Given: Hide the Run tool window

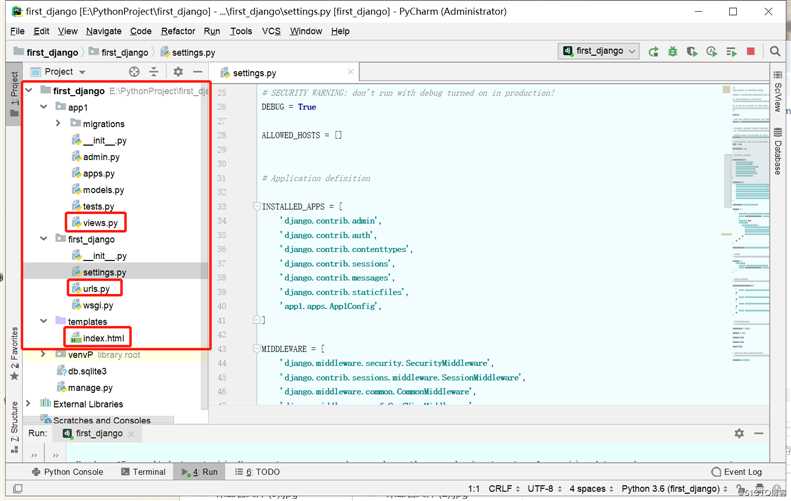Looking at the screenshot, I should [x=759, y=433].
